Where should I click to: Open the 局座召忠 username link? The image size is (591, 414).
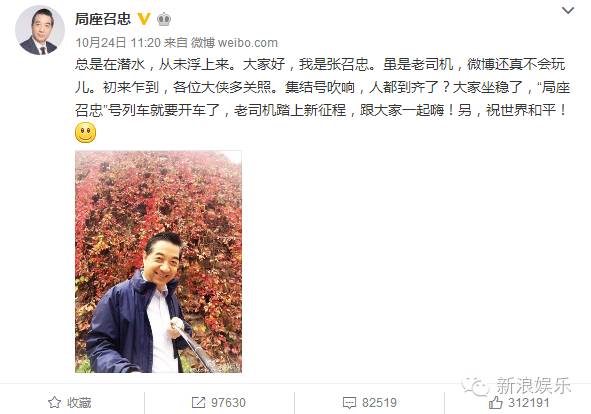click(x=103, y=19)
